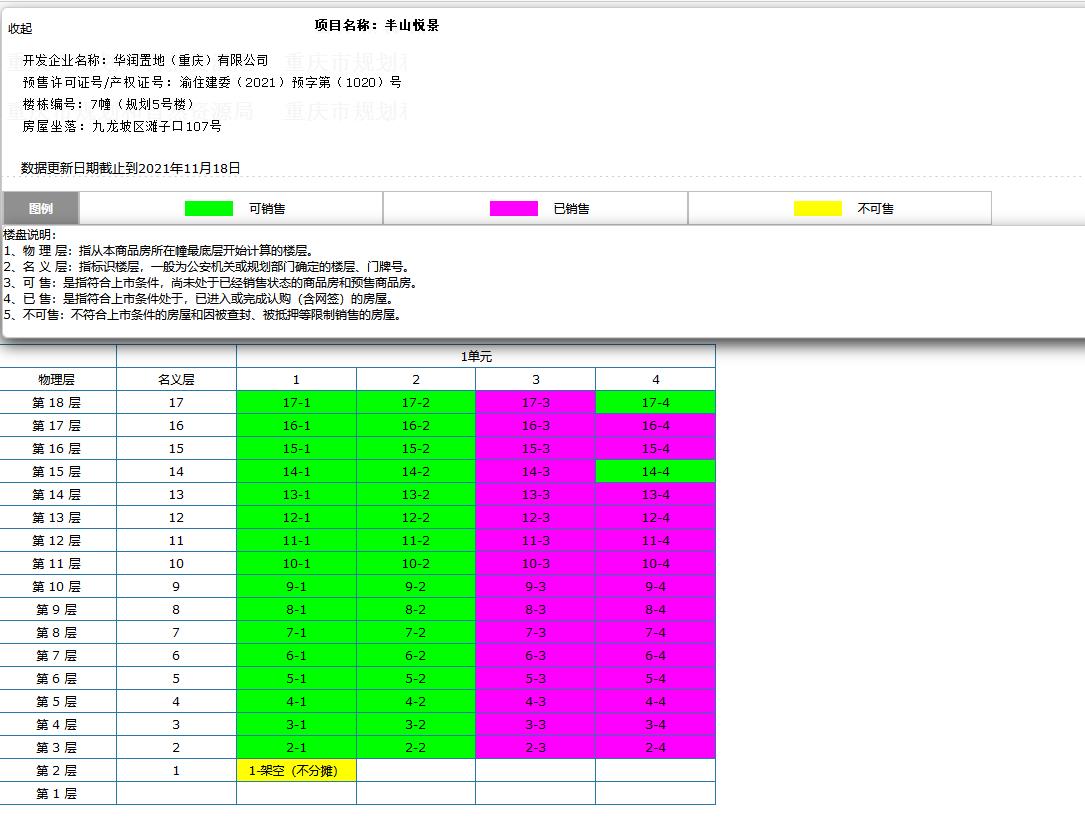Click the 名义层 column header

176,379
